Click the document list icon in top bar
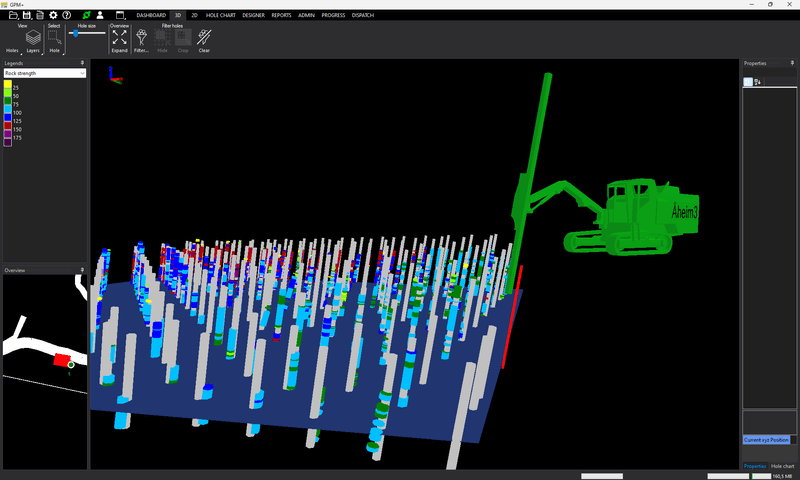This screenshot has width=800, height=480. point(40,15)
